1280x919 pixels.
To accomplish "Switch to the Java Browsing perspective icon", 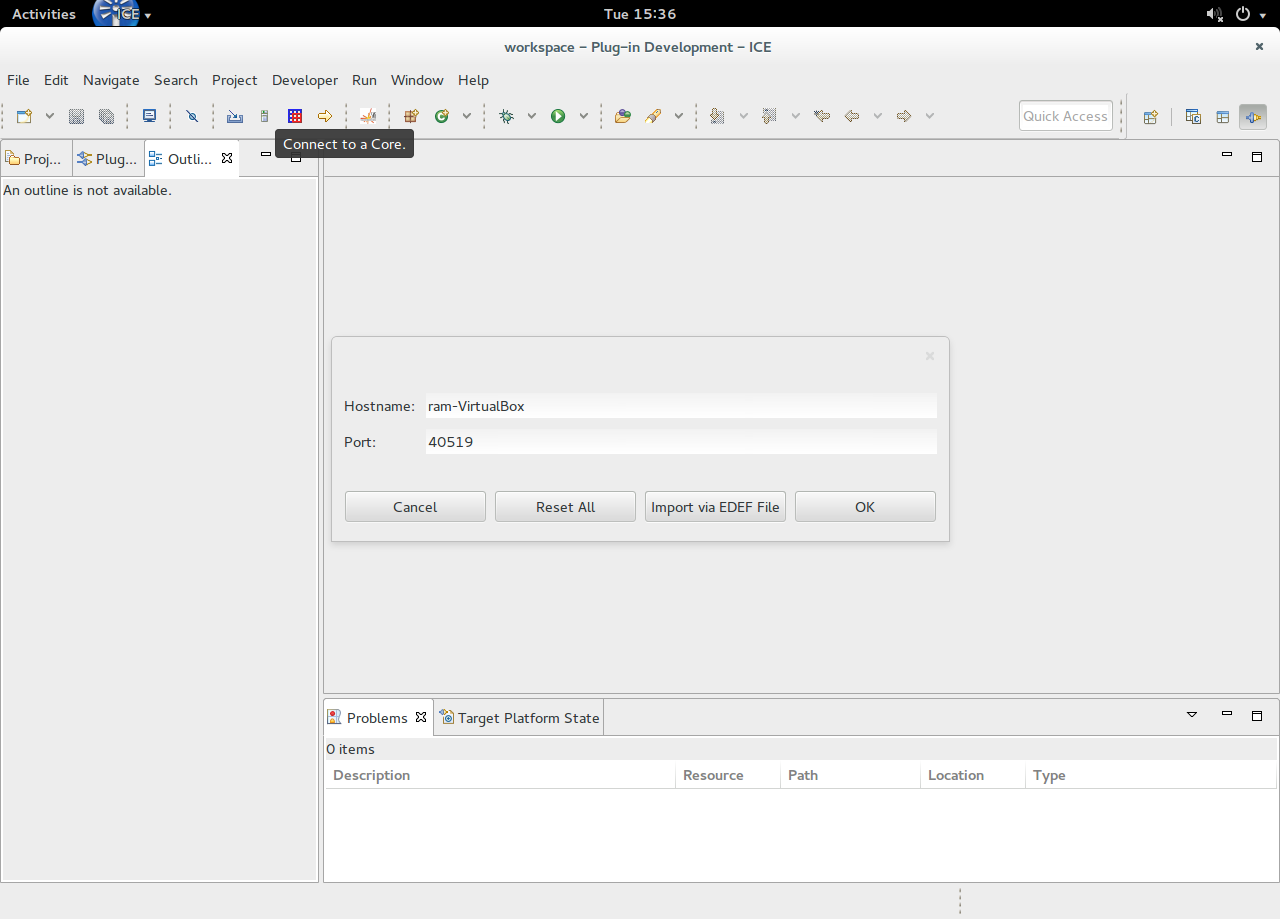I will click(1193, 117).
